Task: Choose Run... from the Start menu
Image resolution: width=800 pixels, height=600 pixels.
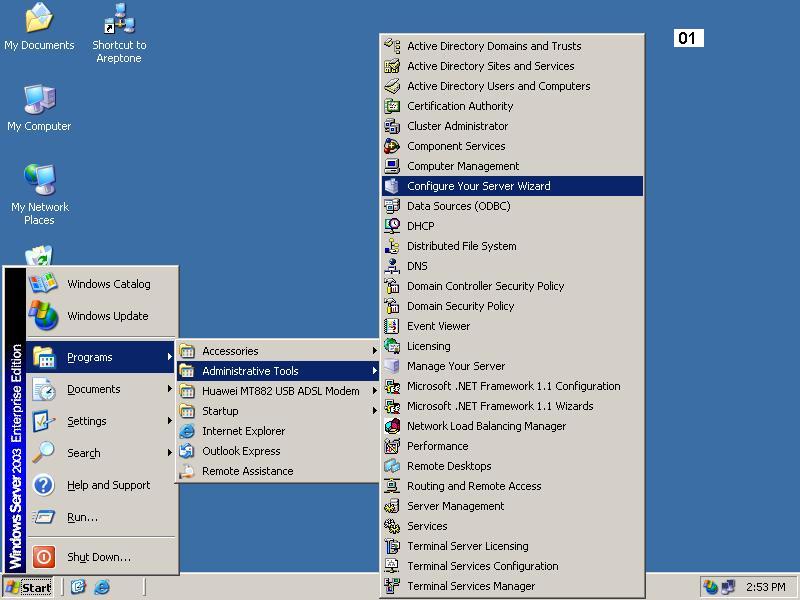Action: (x=101, y=517)
